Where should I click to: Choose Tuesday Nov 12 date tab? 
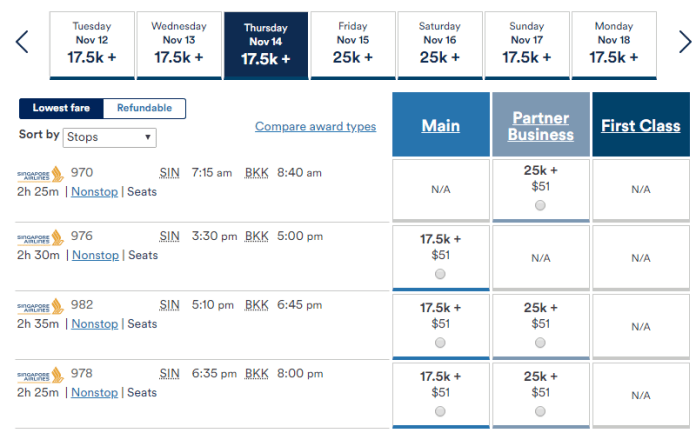coord(92,45)
